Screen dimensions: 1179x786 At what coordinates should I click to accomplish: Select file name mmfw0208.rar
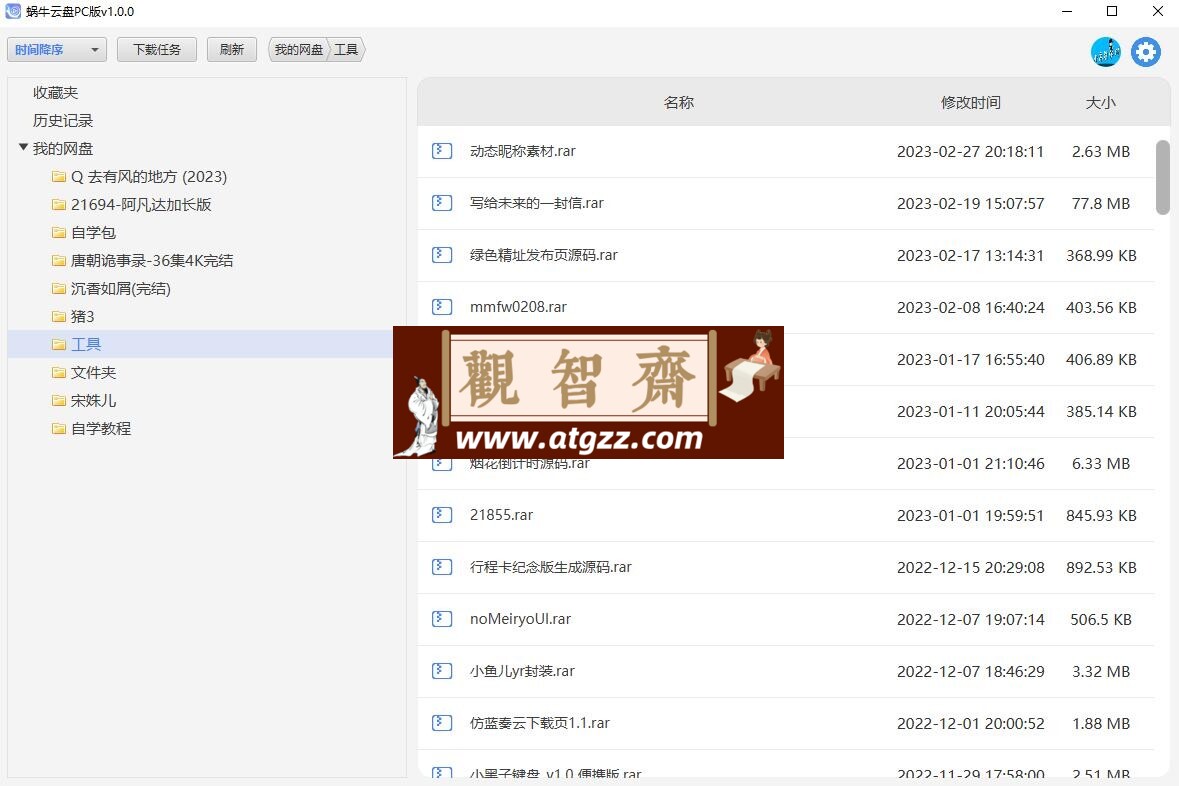pos(518,307)
